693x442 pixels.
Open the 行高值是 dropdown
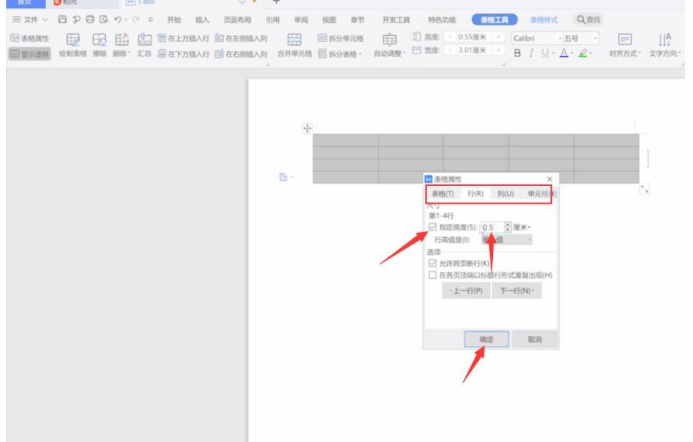506,240
